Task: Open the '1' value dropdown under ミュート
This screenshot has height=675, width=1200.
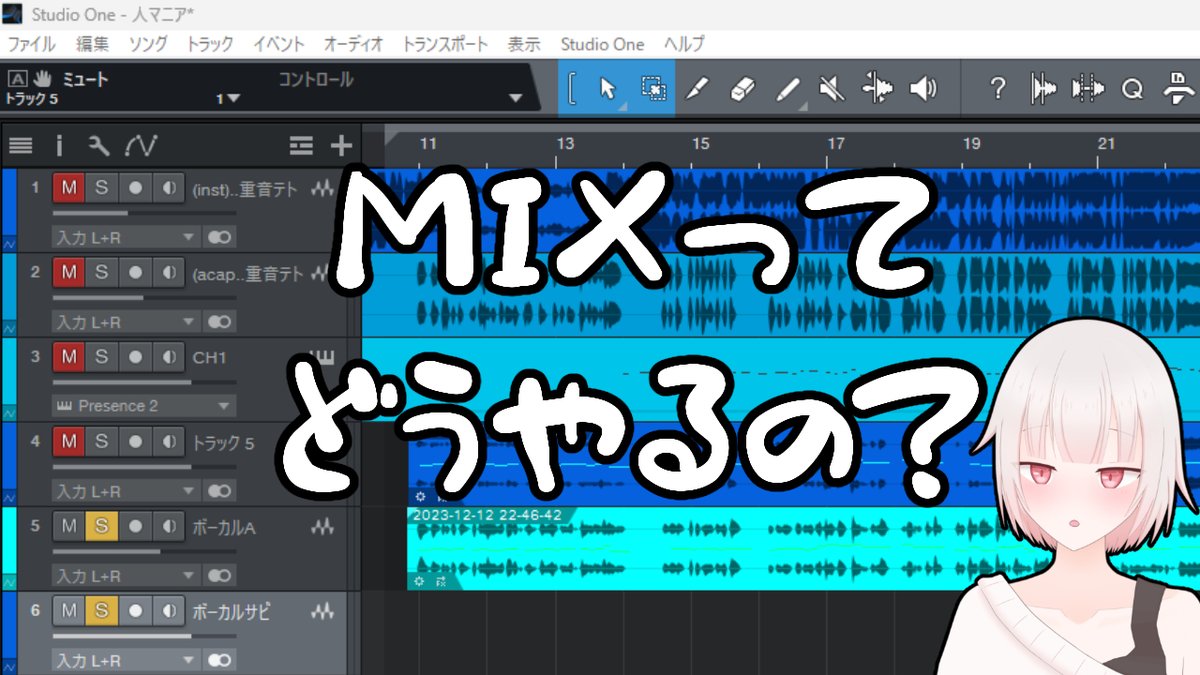Action: click(229, 98)
